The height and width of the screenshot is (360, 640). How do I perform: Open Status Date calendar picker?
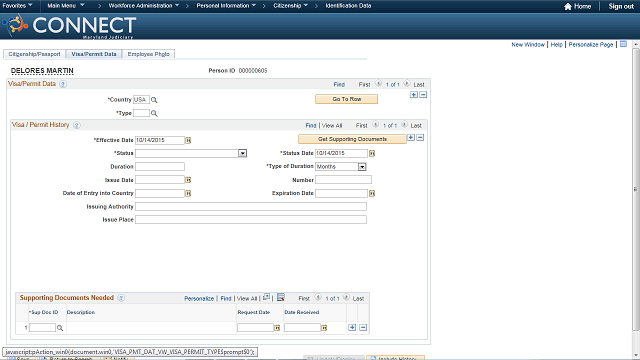point(372,153)
